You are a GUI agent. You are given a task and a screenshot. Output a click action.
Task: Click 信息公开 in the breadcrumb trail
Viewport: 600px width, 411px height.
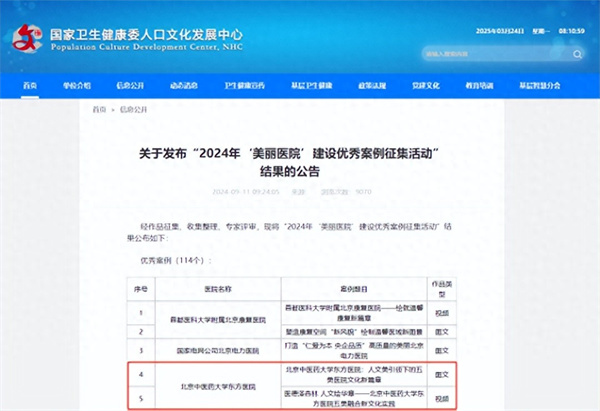tap(134, 109)
